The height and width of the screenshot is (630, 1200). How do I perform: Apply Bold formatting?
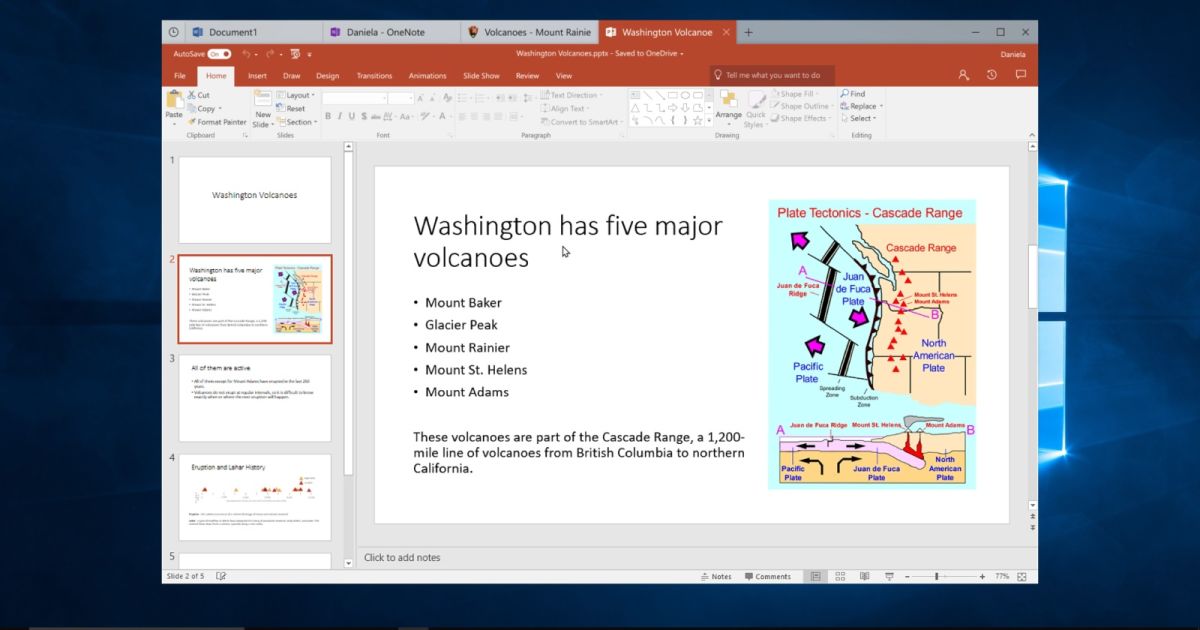(327, 116)
